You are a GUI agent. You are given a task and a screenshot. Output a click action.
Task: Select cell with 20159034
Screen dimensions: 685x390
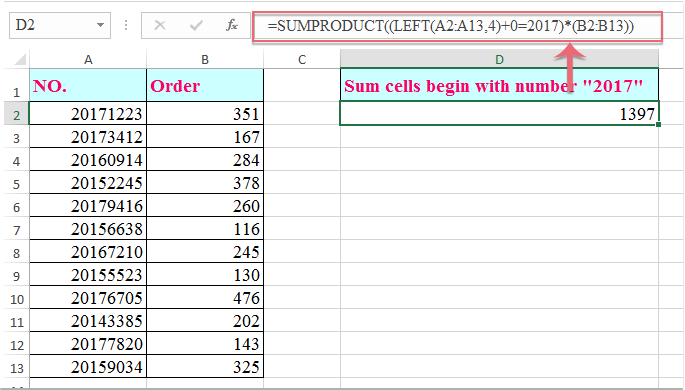(88, 367)
